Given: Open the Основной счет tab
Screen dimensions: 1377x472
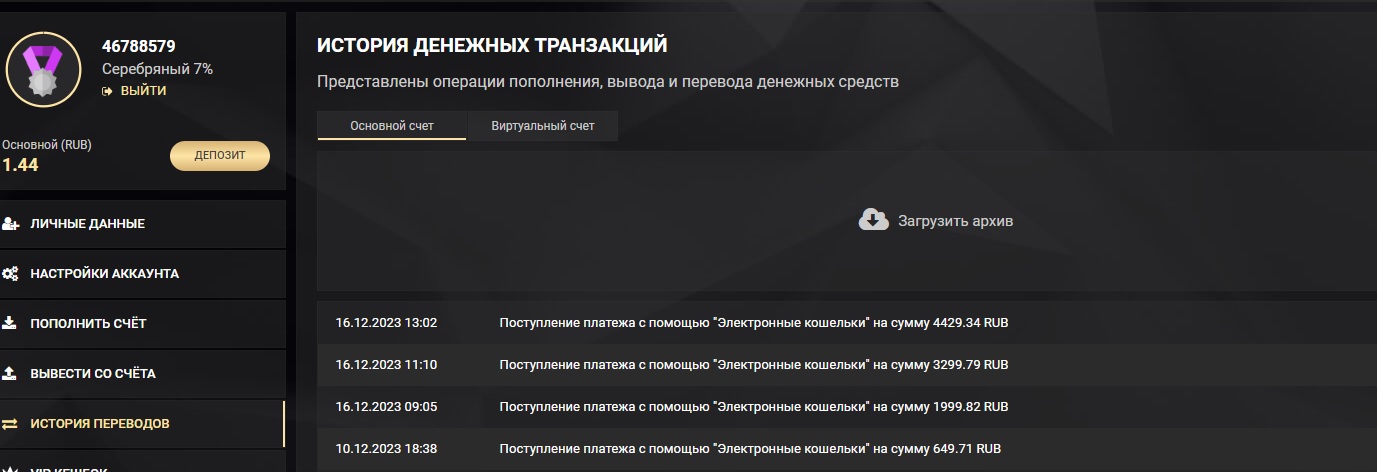Looking at the screenshot, I should 392,126.
